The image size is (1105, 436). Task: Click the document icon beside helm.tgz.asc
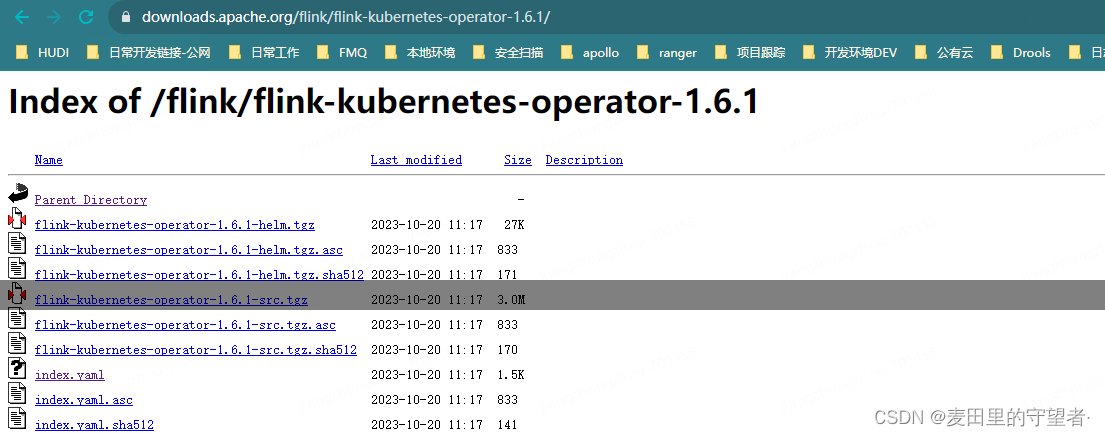pyautogui.click(x=17, y=243)
